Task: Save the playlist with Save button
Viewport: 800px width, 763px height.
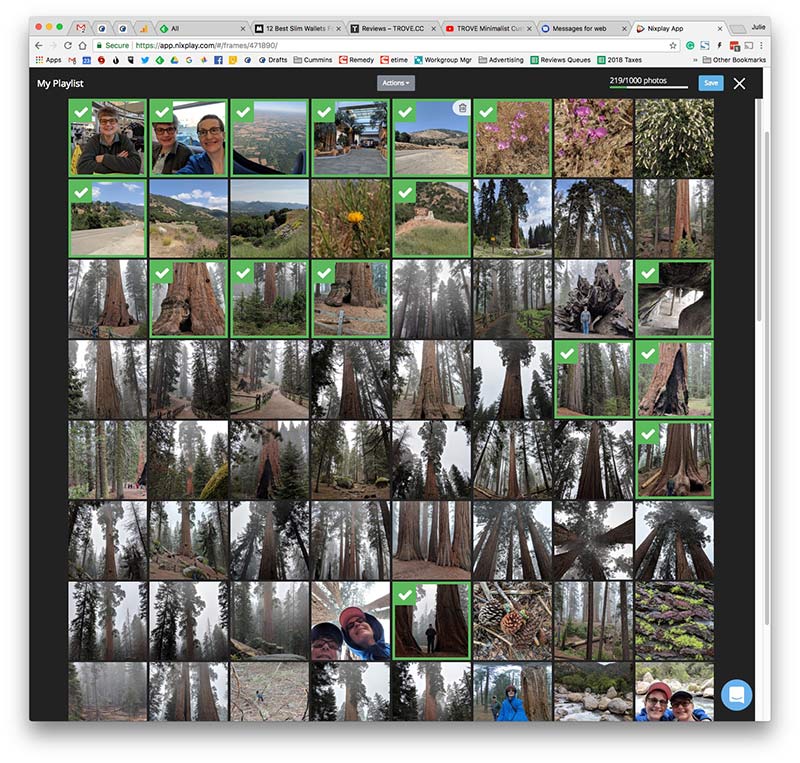Action: [x=711, y=83]
